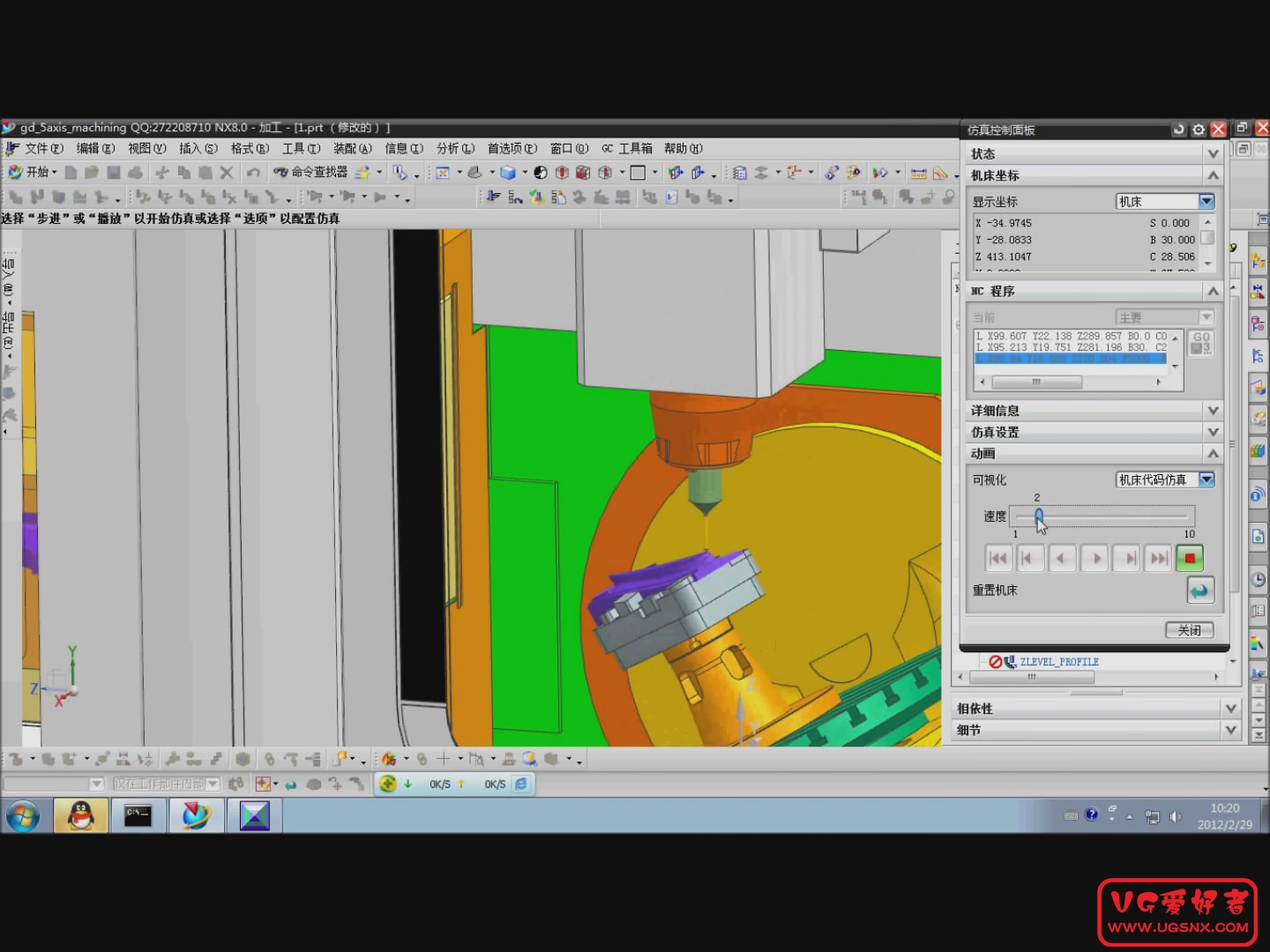Screen dimensions: 1270x952
Task: Click the fit view icon in toolbar
Action: (443, 173)
